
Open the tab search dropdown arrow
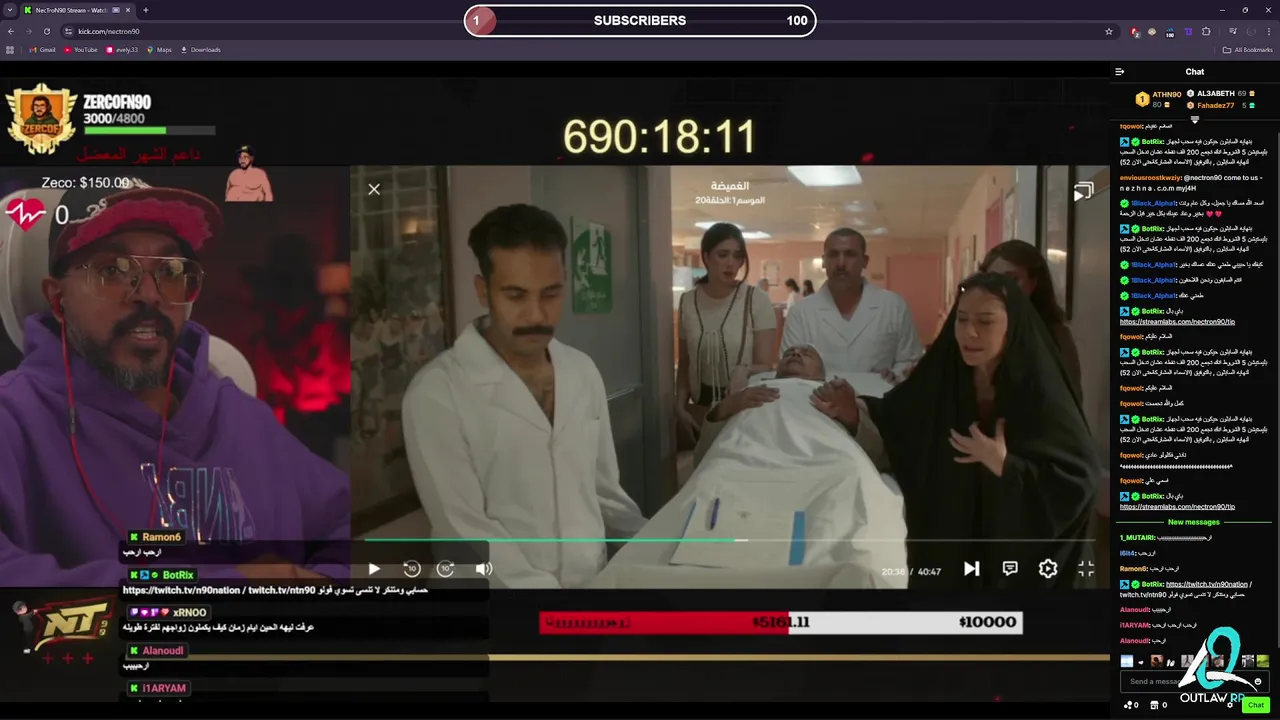tap(10, 10)
